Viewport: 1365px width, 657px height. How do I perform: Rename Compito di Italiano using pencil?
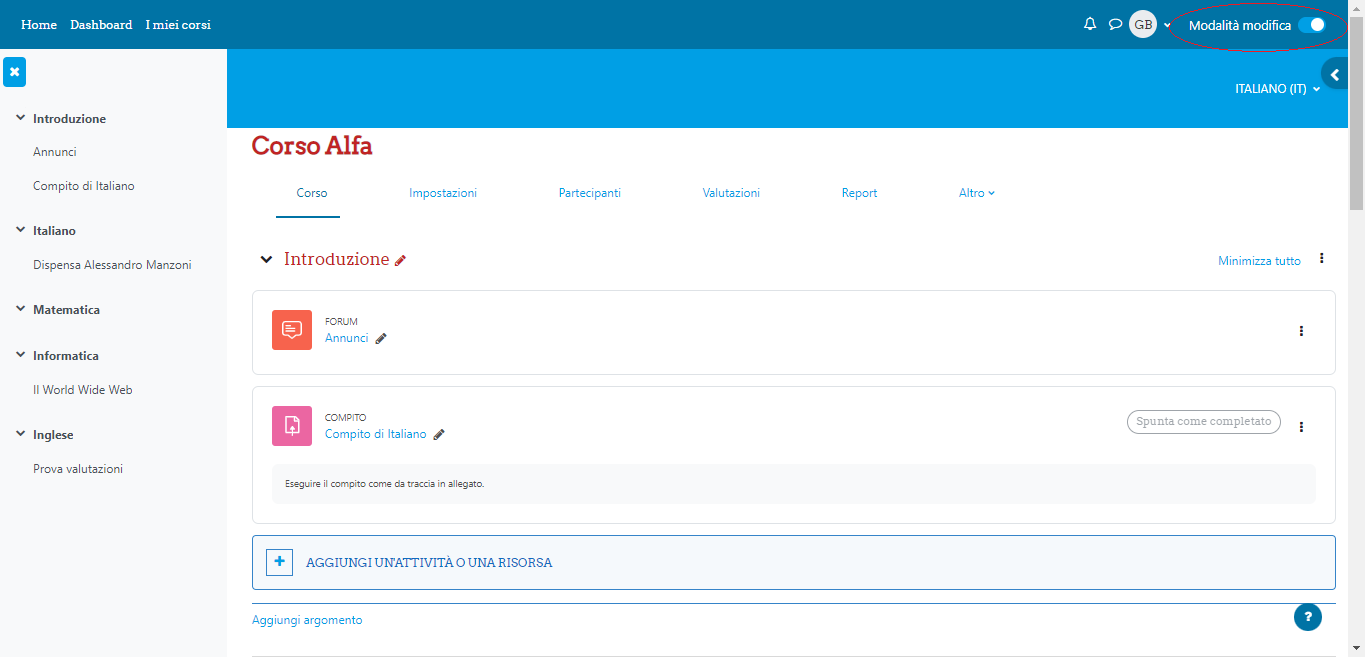pyautogui.click(x=439, y=435)
